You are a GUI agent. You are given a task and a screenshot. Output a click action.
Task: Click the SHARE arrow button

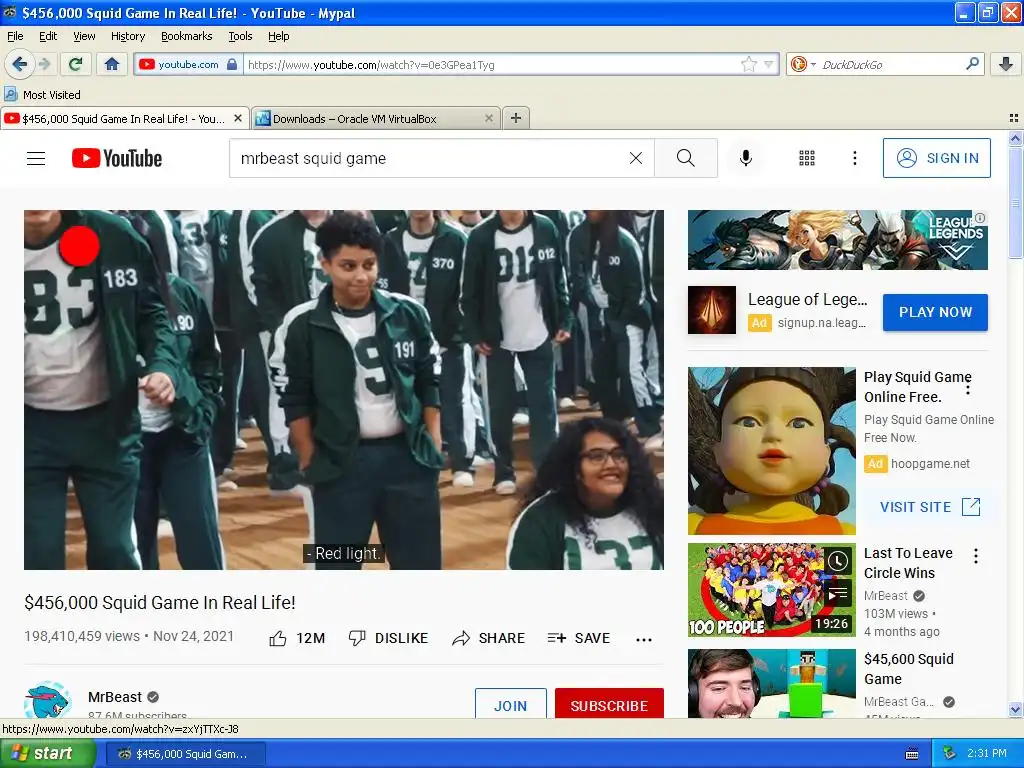tap(488, 638)
